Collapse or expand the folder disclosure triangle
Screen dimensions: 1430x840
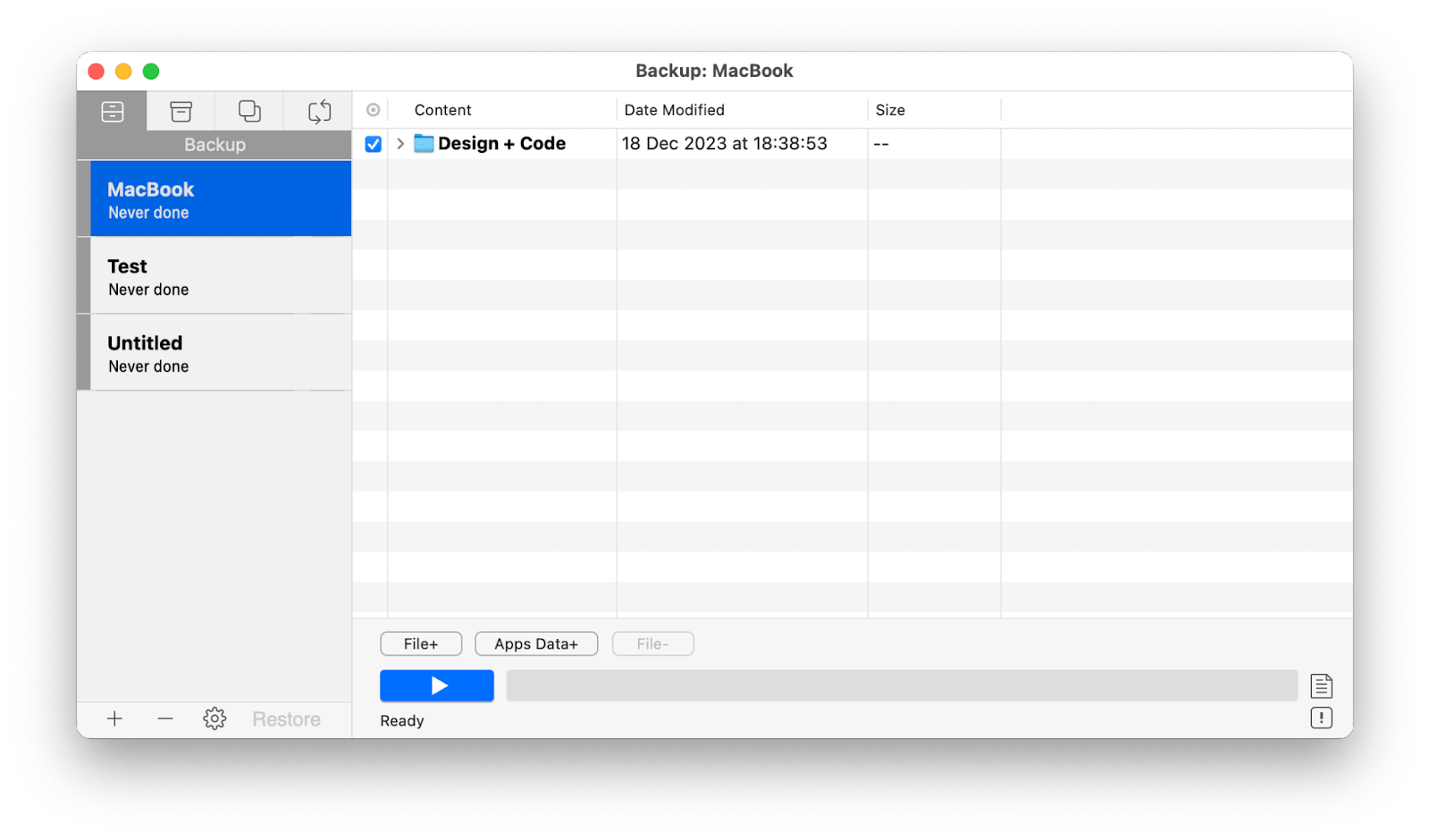point(400,143)
